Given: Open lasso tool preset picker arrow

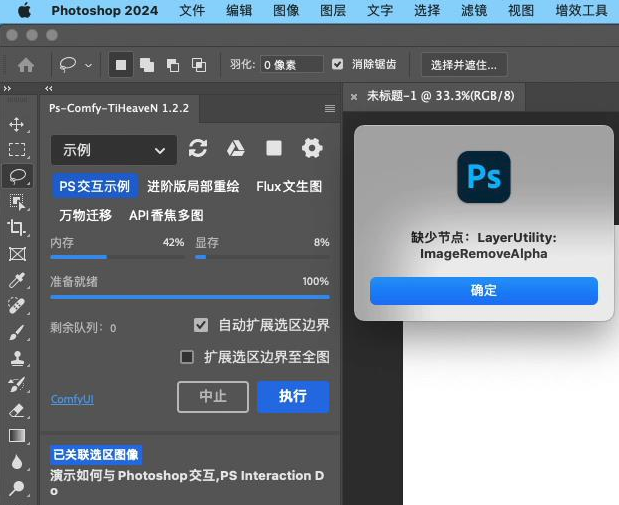Looking at the screenshot, I should click(x=88, y=66).
